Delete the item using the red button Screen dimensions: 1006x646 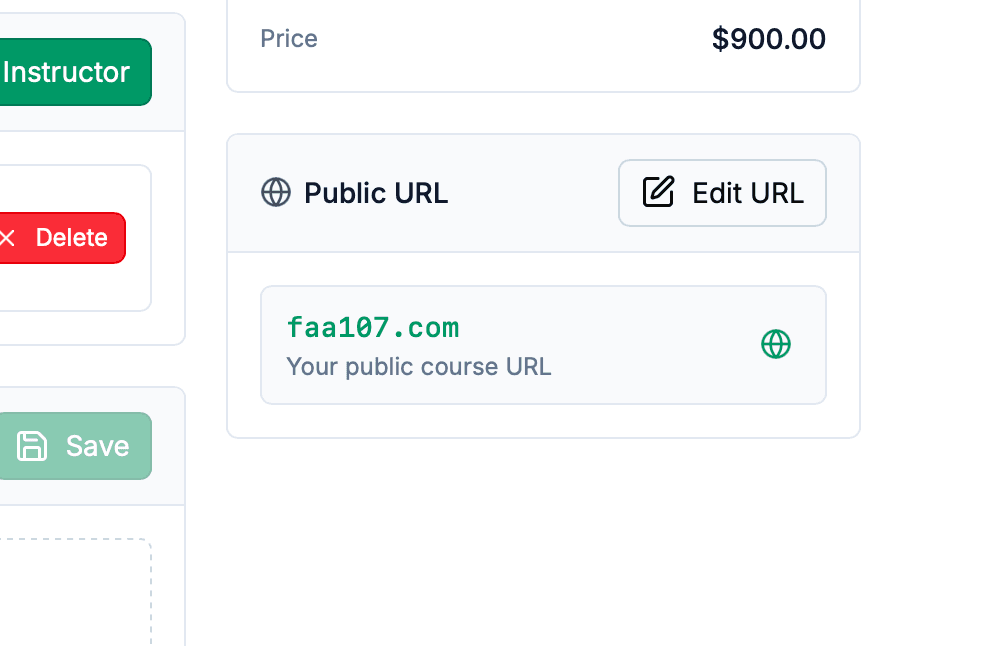tap(60, 238)
